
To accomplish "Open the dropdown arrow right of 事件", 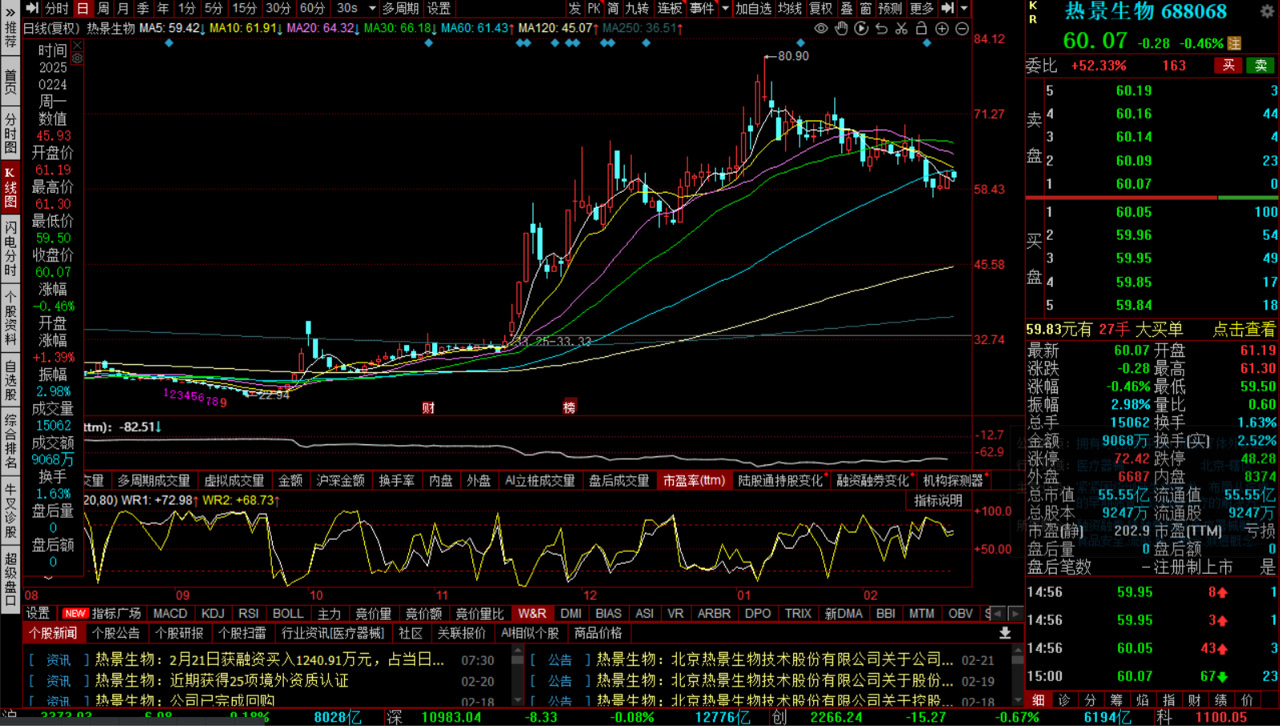I will point(726,8).
